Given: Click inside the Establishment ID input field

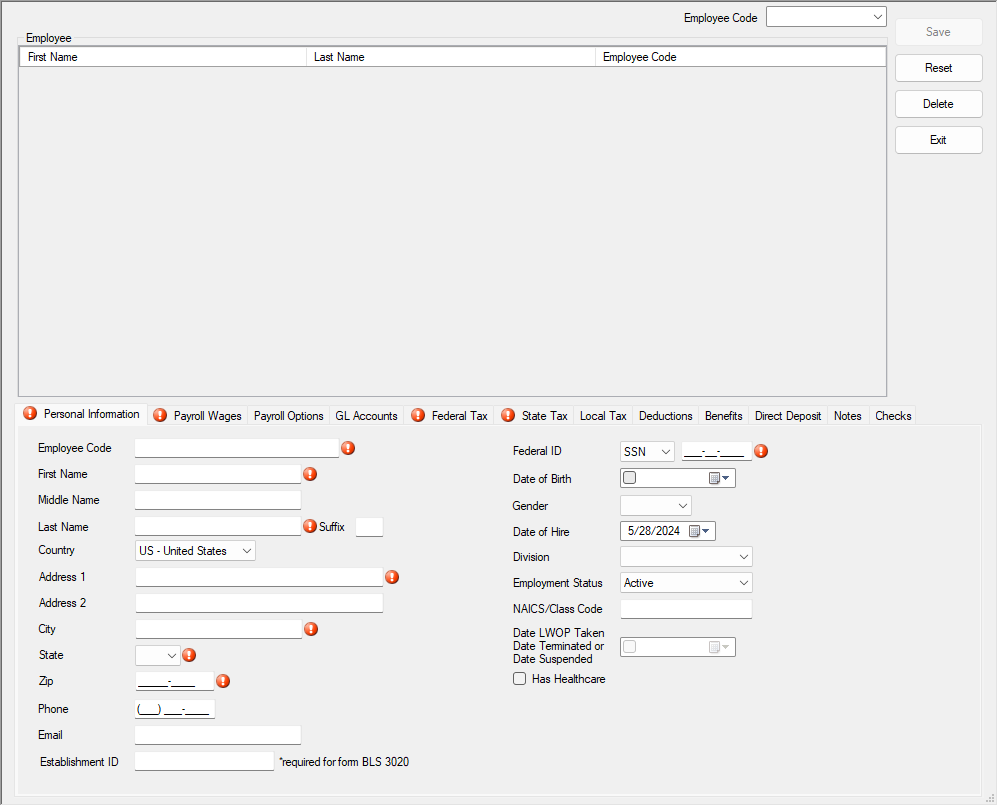Looking at the screenshot, I should (x=204, y=761).
